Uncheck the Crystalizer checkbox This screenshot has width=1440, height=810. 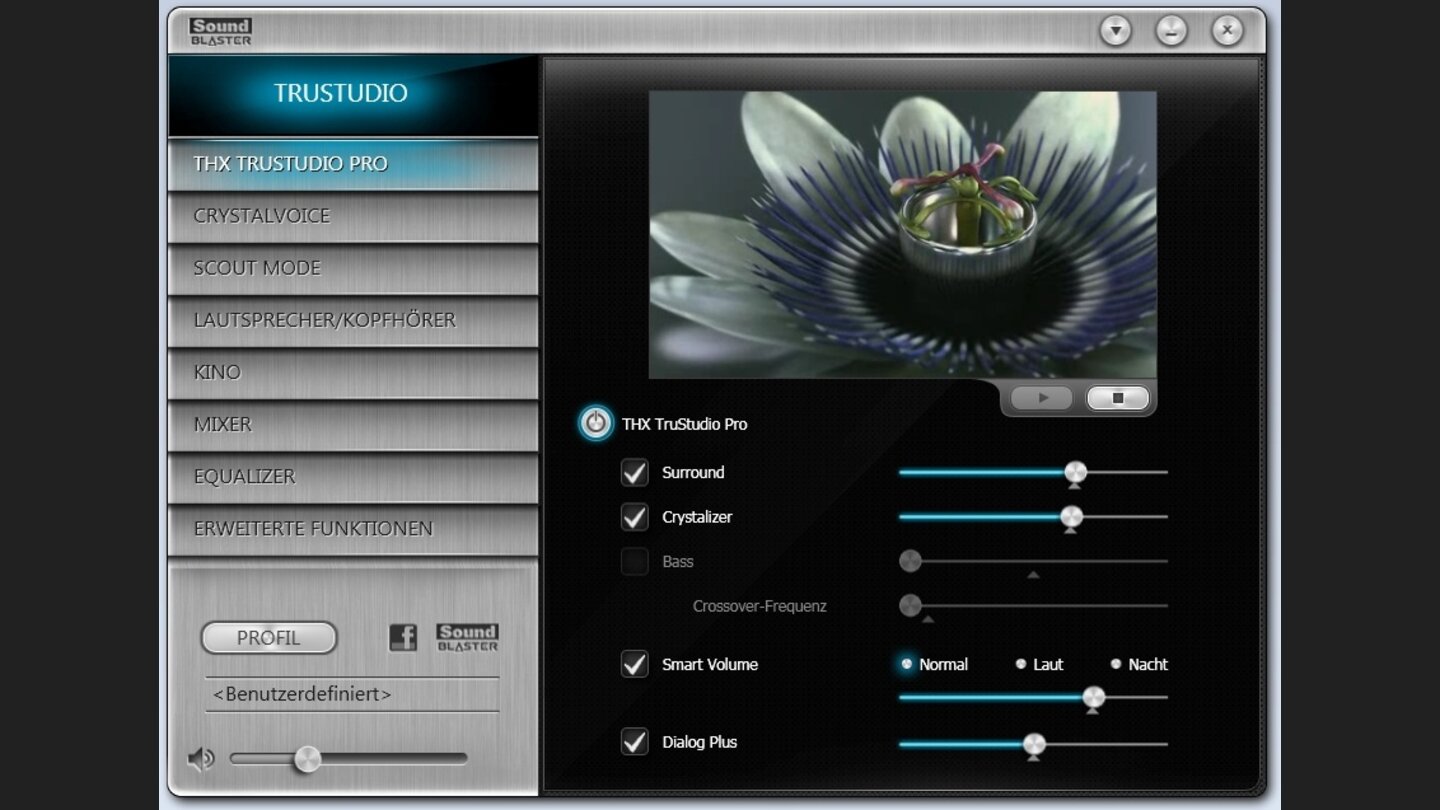(x=635, y=517)
